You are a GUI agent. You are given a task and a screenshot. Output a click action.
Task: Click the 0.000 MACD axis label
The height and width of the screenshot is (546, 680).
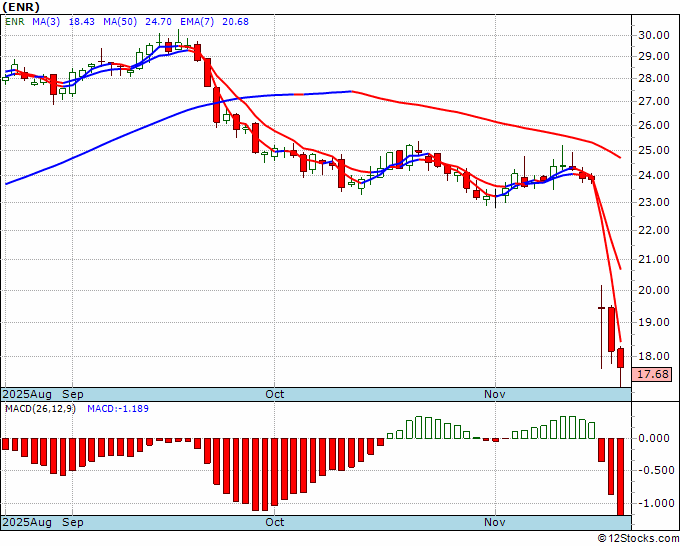[x=654, y=438]
